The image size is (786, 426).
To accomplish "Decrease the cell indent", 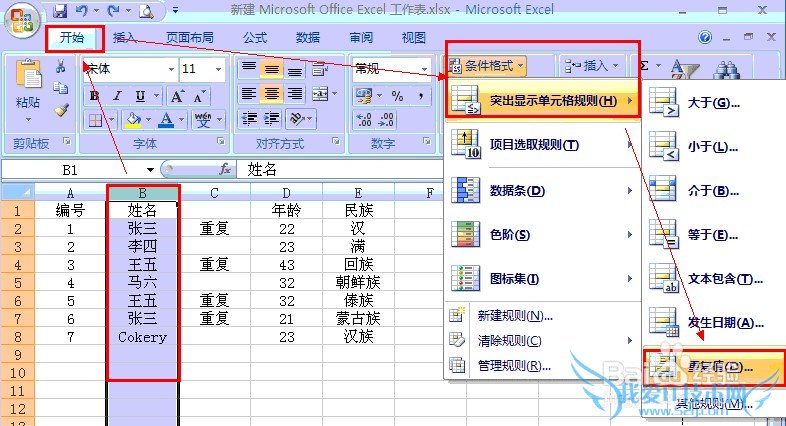I will 249,118.
